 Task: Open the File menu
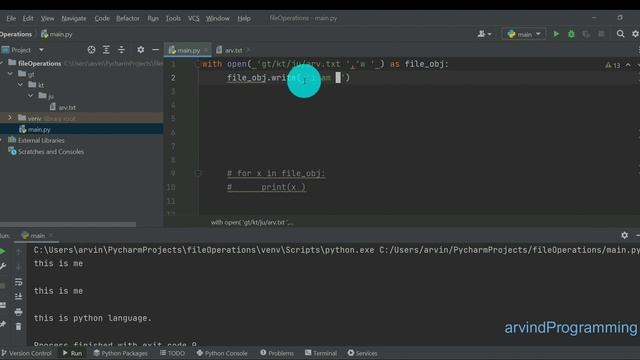pyautogui.click(x=11, y=18)
